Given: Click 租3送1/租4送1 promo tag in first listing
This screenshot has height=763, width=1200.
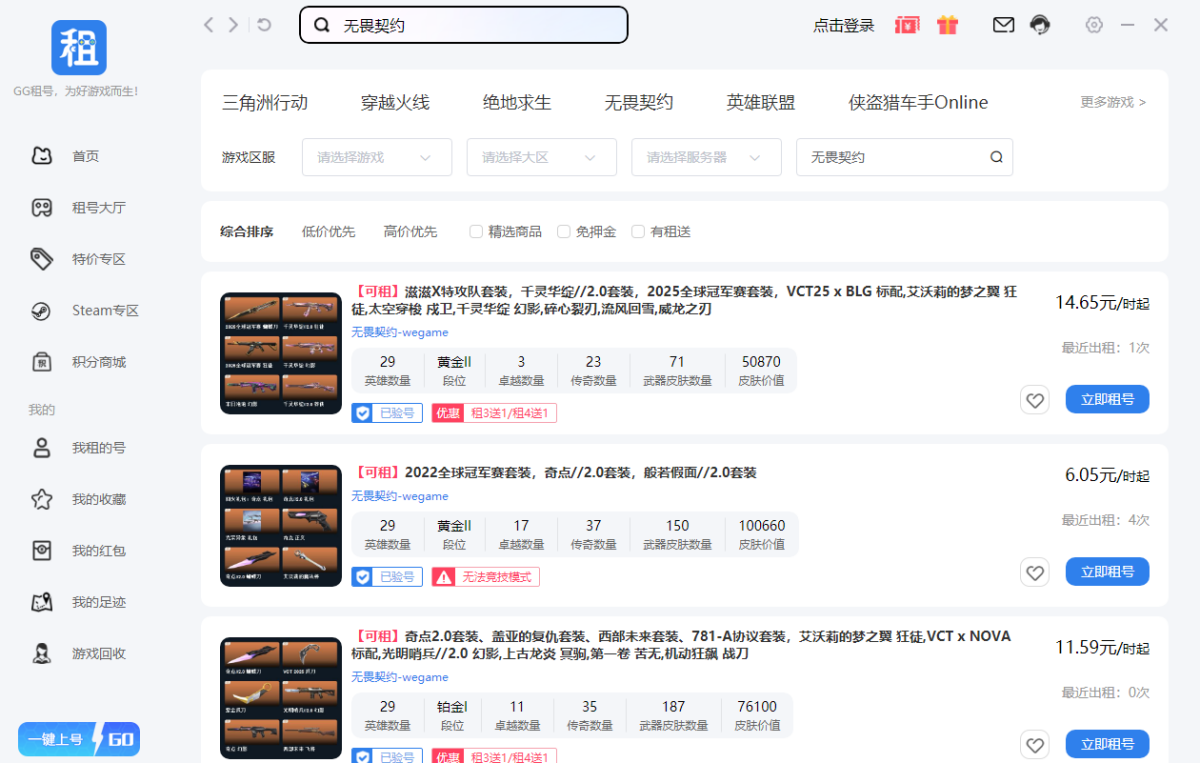Looking at the screenshot, I should pyautogui.click(x=495, y=413).
